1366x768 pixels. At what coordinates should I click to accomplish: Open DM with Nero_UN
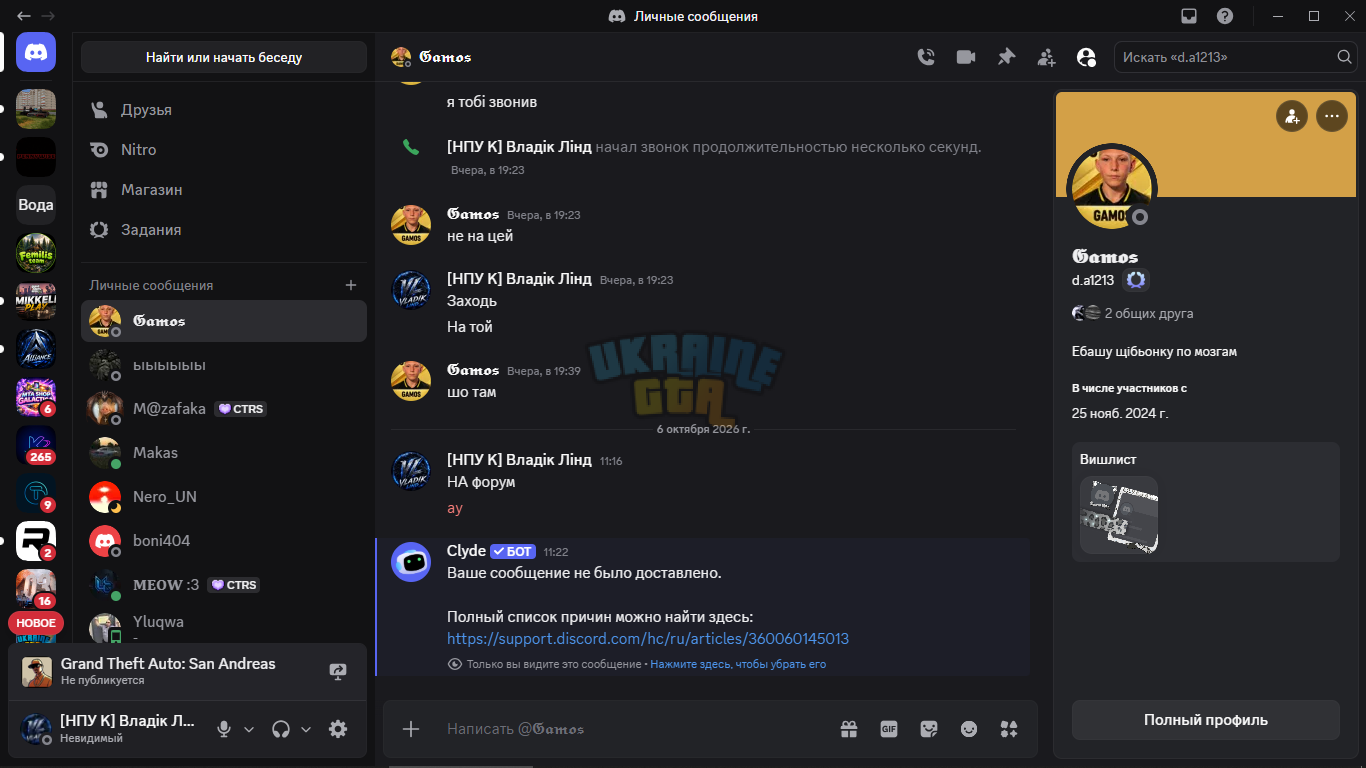tap(224, 497)
